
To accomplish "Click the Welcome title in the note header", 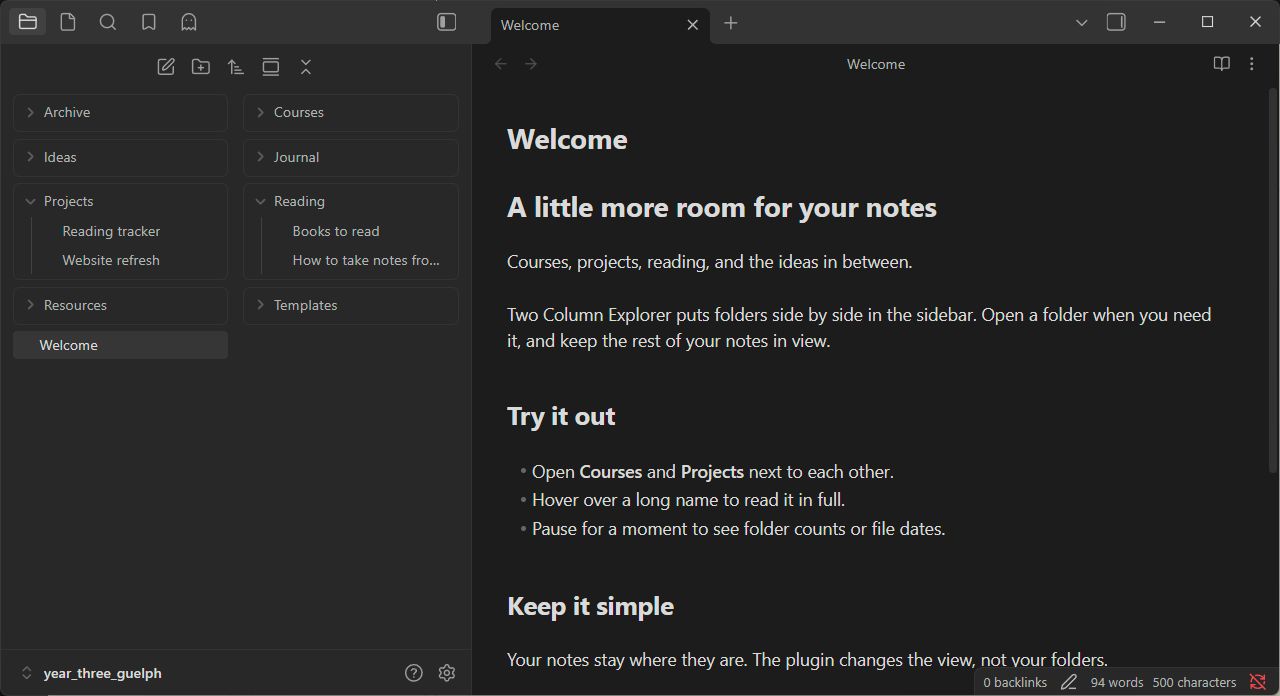I will tap(876, 64).
